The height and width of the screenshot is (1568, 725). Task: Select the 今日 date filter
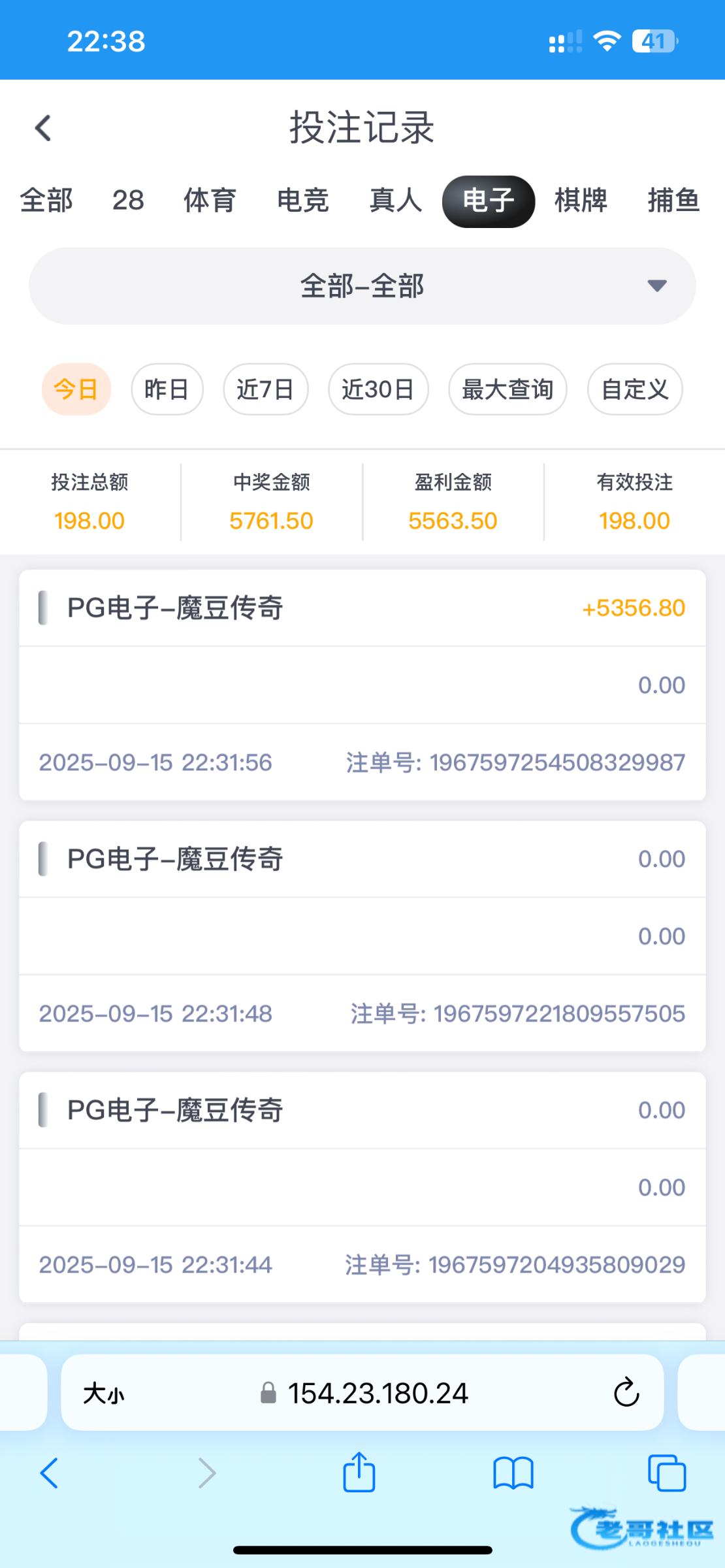point(76,389)
